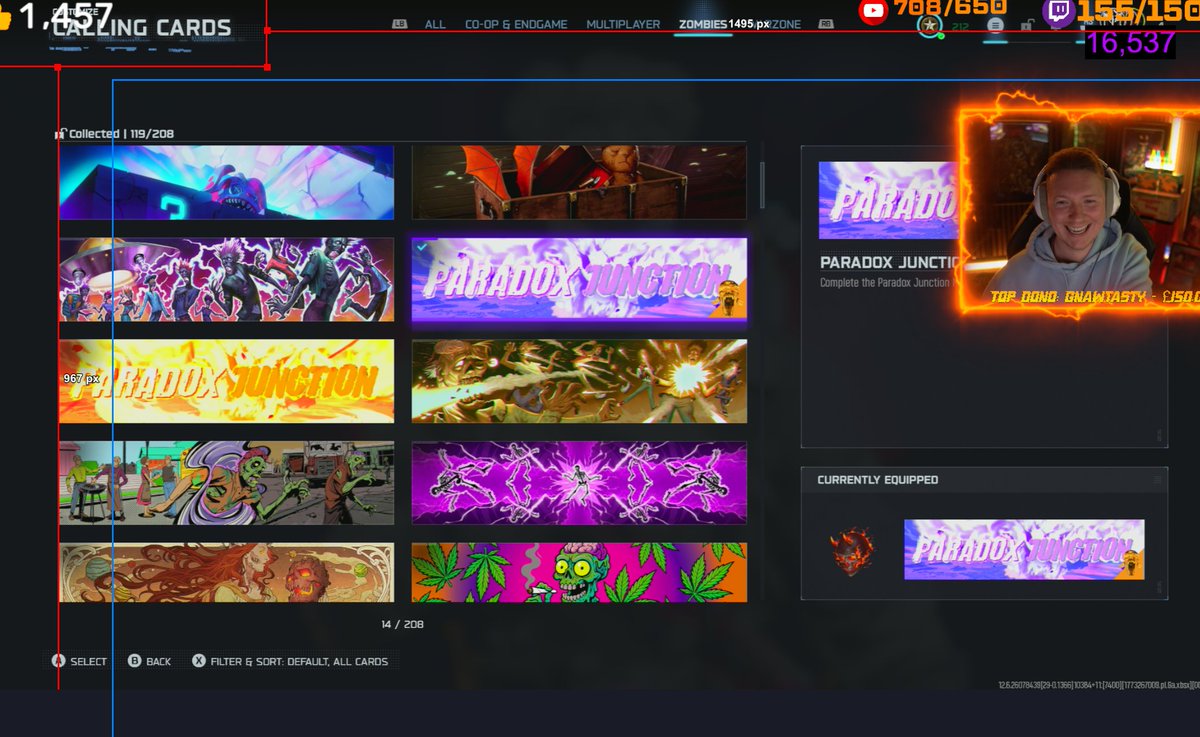Click the calling card list scrollbar
The image size is (1200, 737).
pyautogui.click(x=762, y=185)
